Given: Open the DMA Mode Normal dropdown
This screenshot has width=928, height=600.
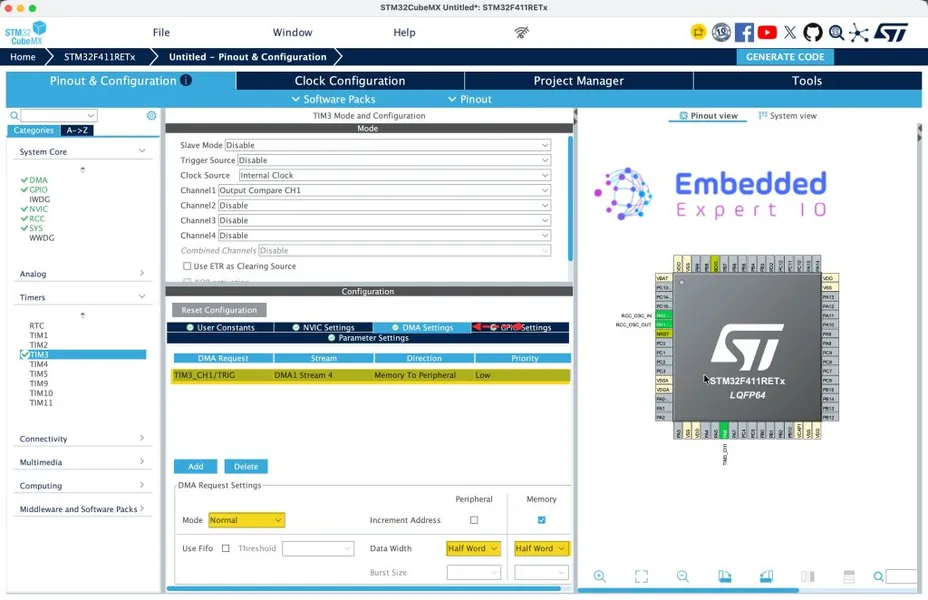Looking at the screenshot, I should click(246, 520).
